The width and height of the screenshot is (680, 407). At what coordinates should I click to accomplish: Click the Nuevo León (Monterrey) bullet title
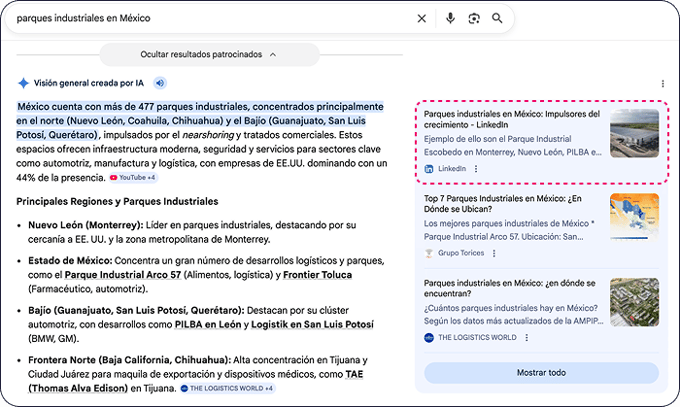tap(85, 225)
